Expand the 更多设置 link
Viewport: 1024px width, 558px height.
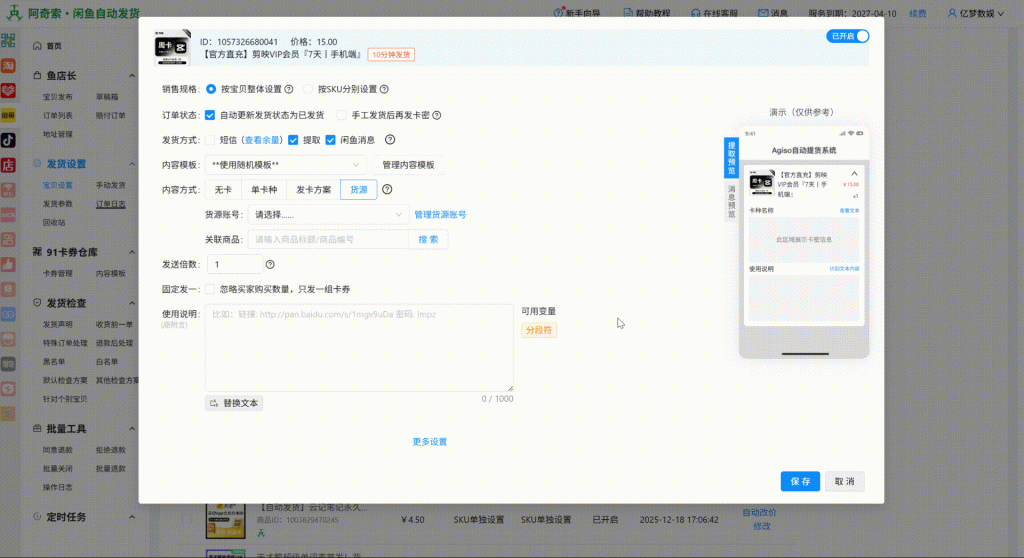430,442
